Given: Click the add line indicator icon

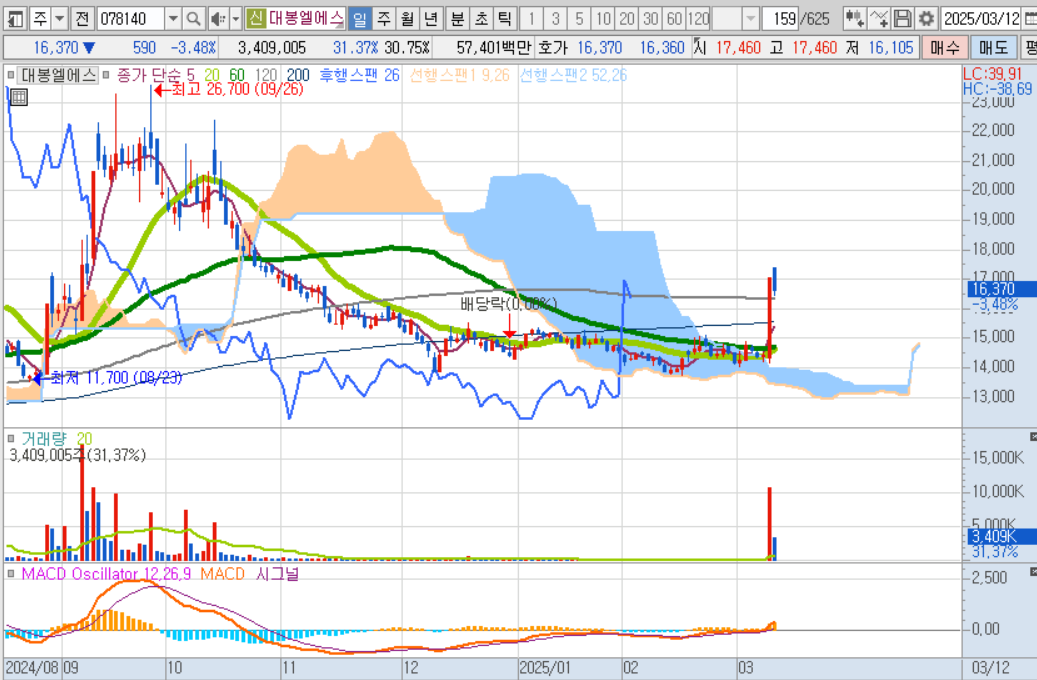Looking at the screenshot, I should [879, 19].
